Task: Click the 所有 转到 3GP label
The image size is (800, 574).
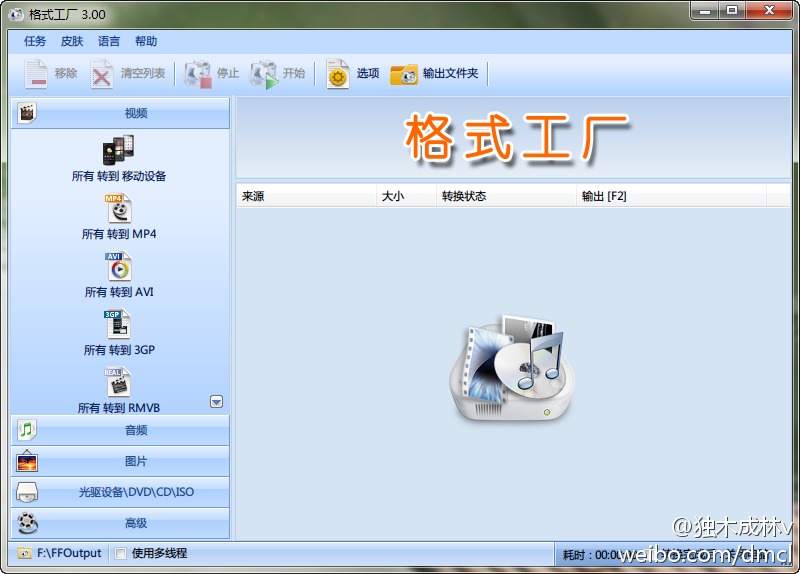Action: (119, 350)
